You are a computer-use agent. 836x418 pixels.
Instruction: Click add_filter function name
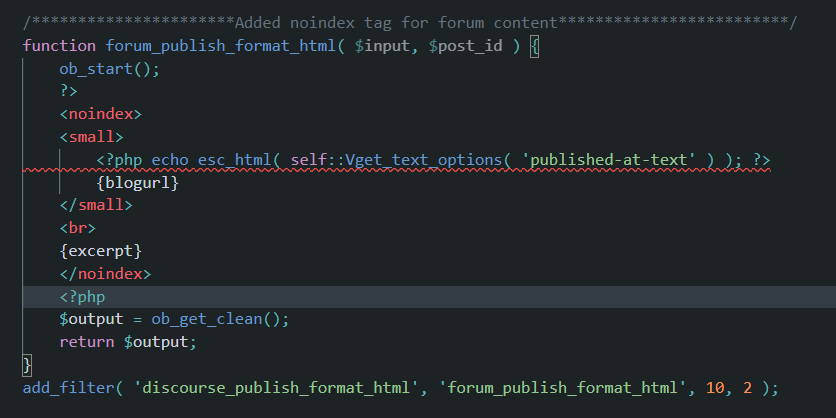tap(68, 388)
